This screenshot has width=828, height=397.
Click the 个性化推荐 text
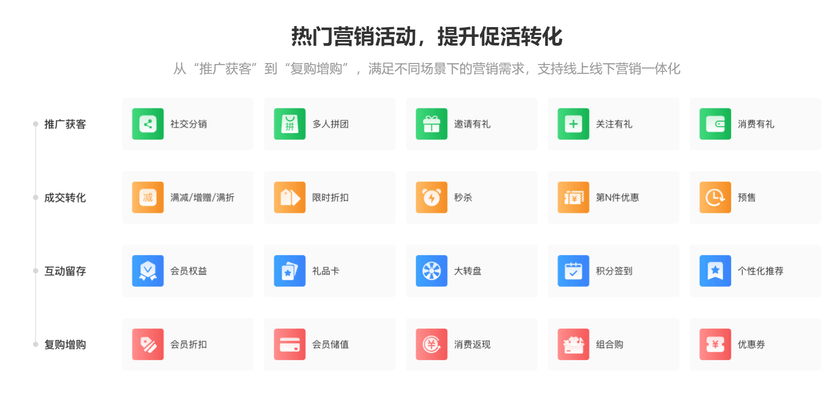click(761, 271)
